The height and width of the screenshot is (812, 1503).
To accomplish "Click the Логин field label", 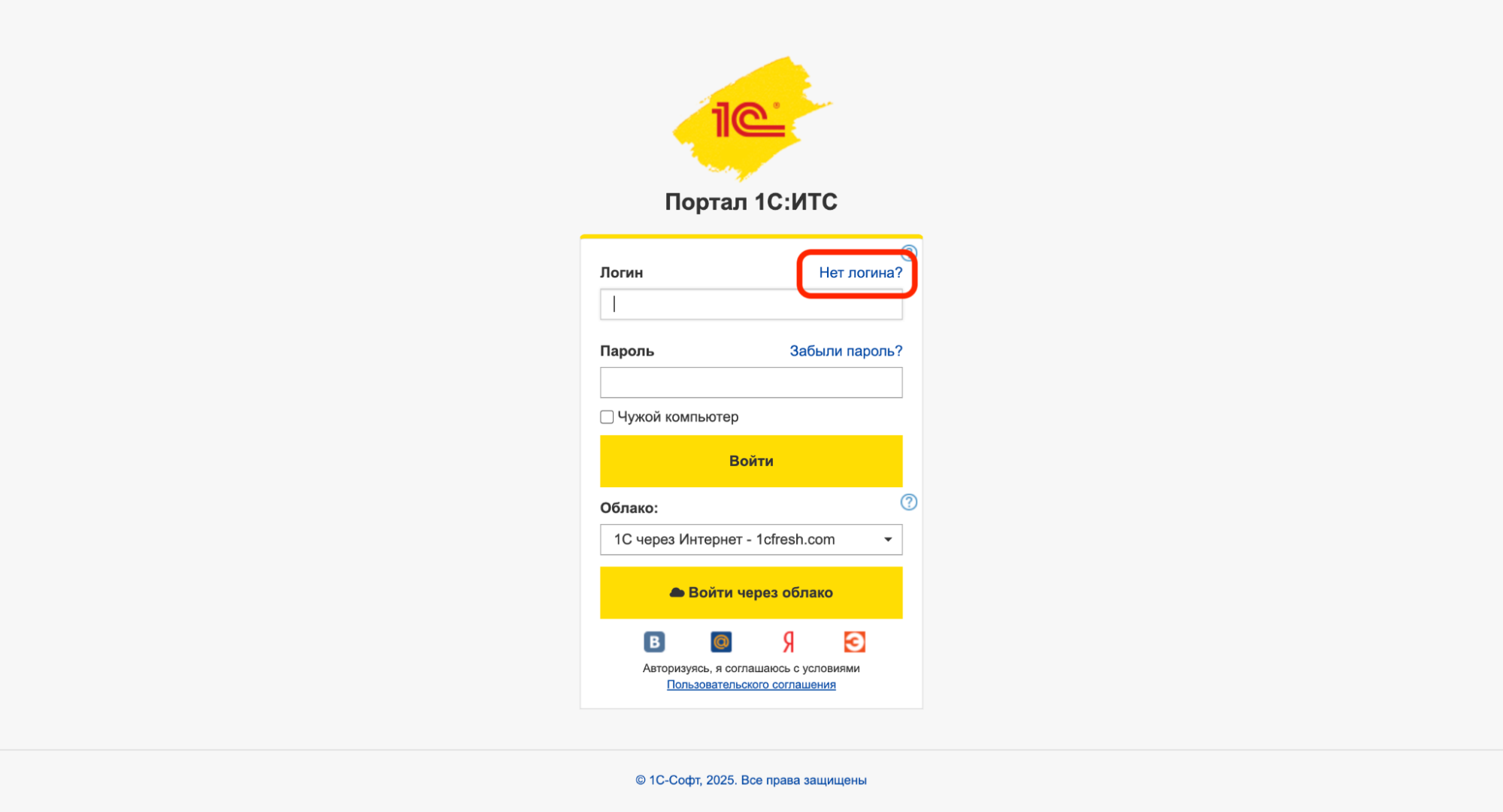I will tap(622, 273).
